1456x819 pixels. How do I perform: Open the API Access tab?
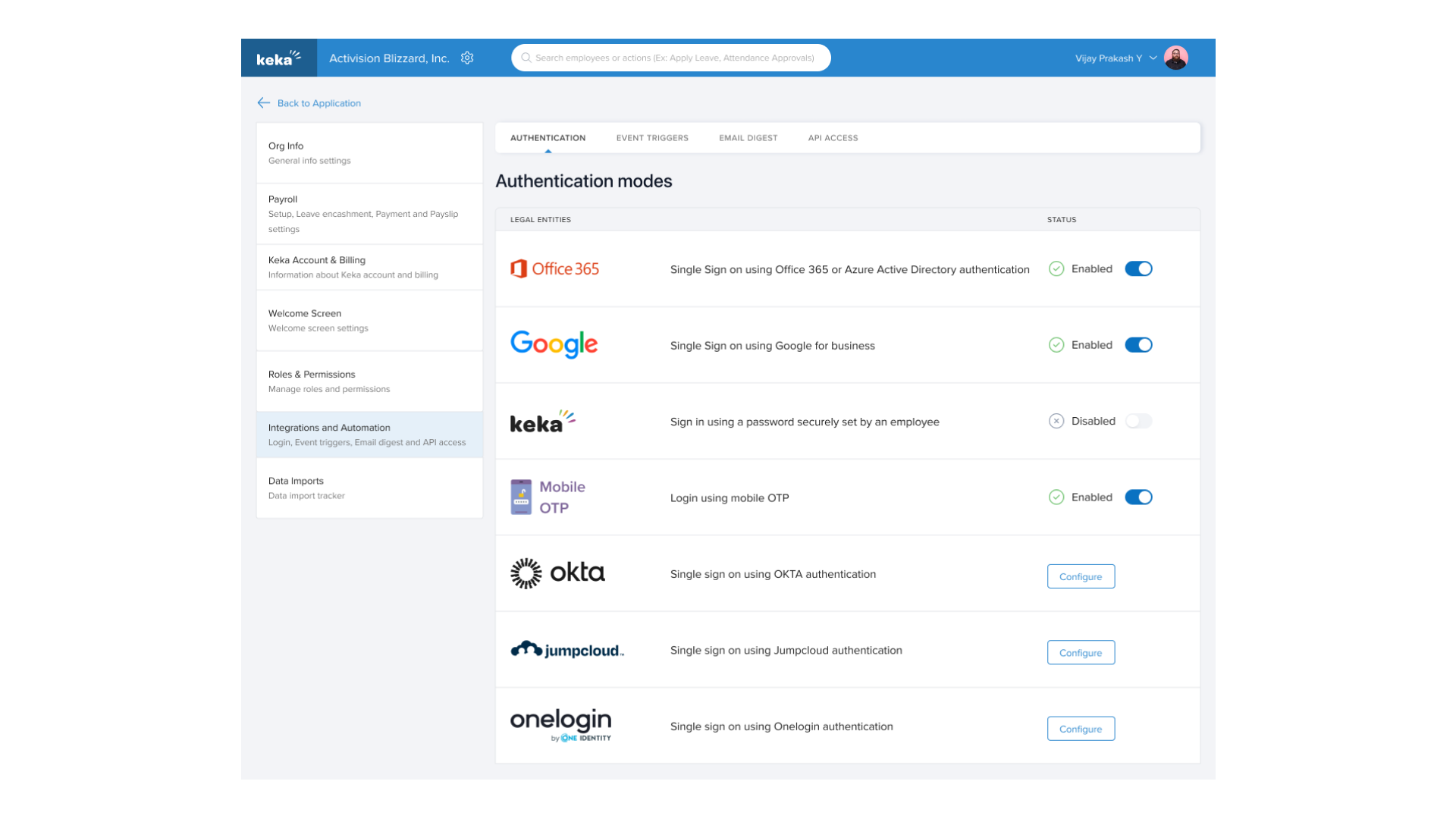[833, 137]
